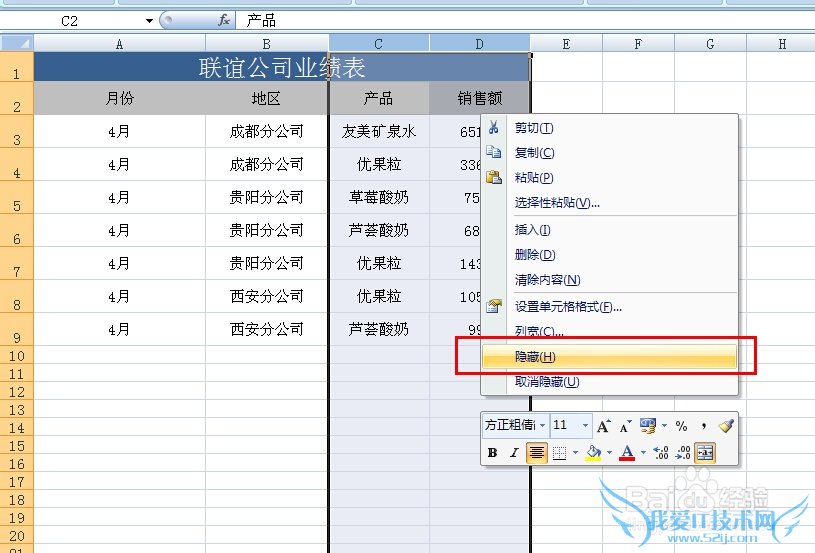Click the Decrease Decimal icon

(x=683, y=453)
